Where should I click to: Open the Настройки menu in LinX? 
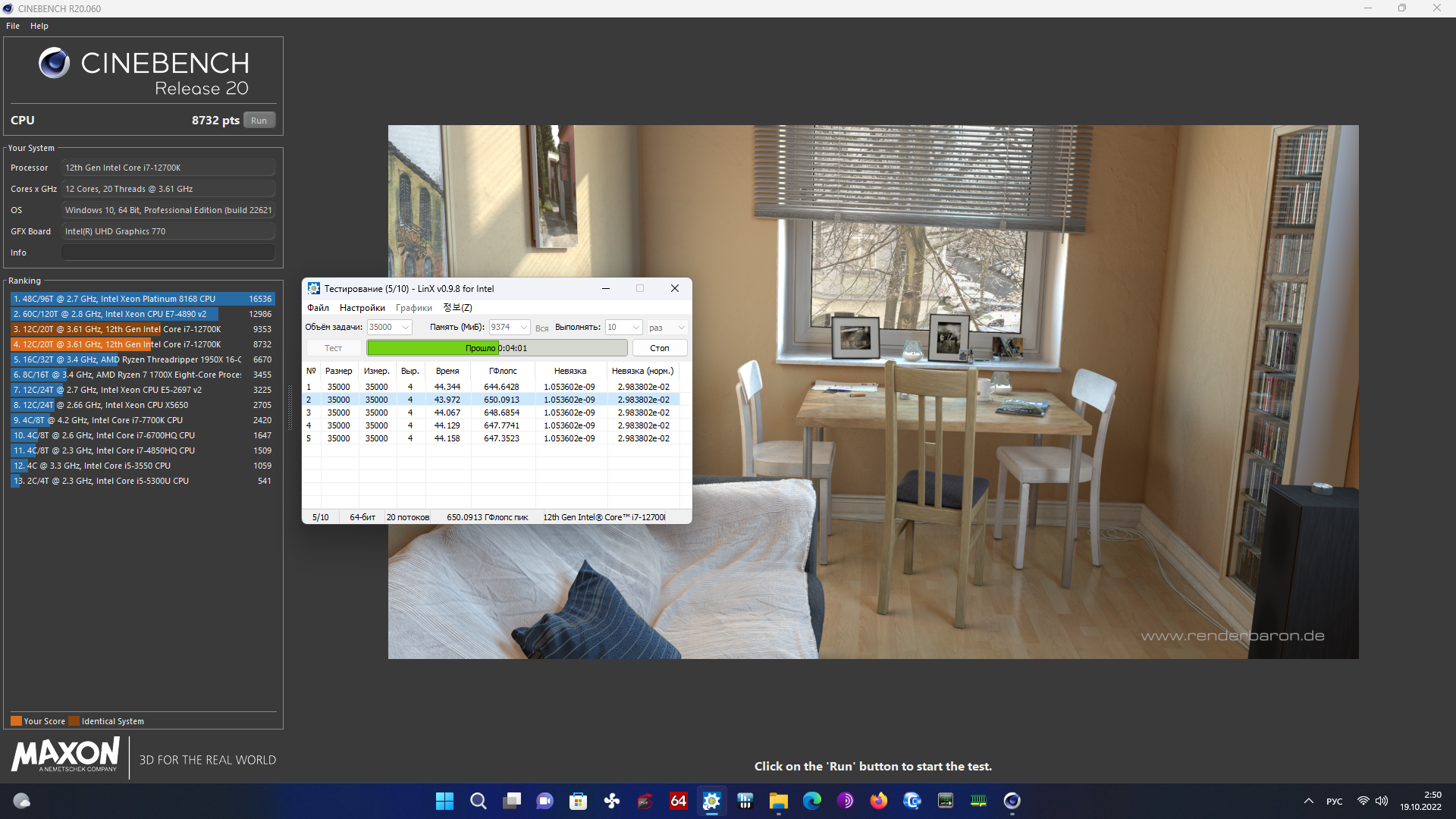point(362,308)
